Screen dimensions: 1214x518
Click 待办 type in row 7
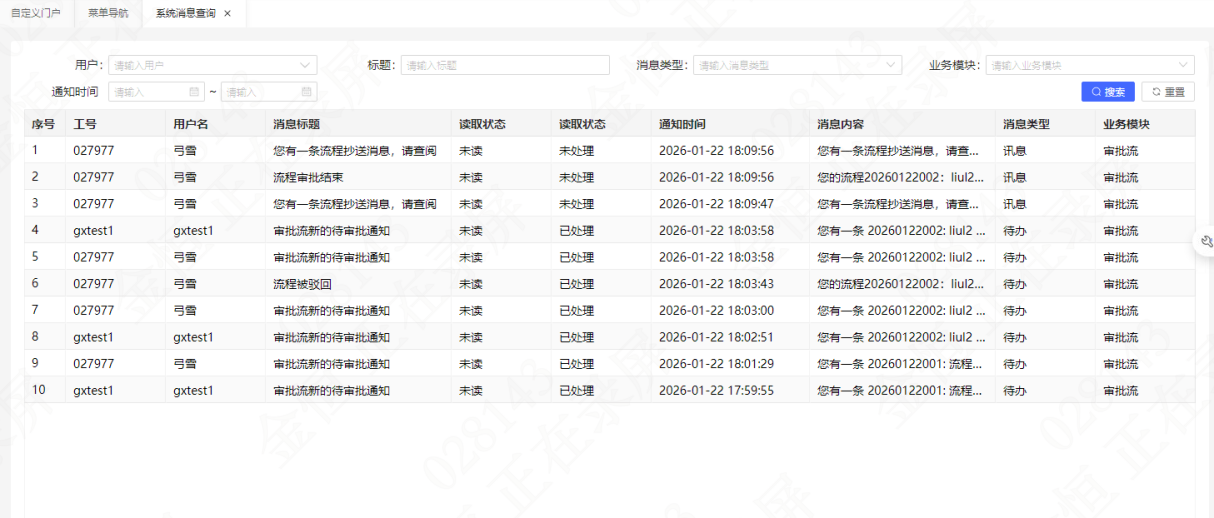point(1014,311)
